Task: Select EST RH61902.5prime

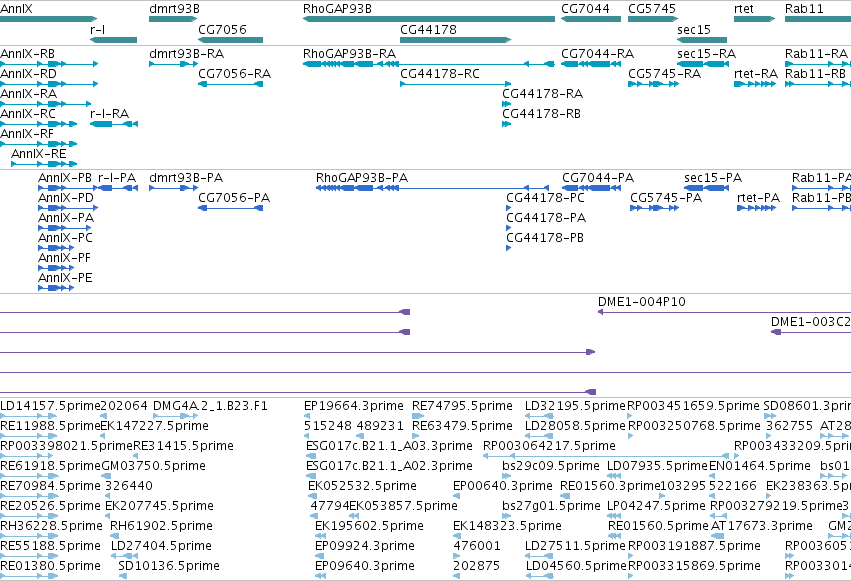Action: 161,526
